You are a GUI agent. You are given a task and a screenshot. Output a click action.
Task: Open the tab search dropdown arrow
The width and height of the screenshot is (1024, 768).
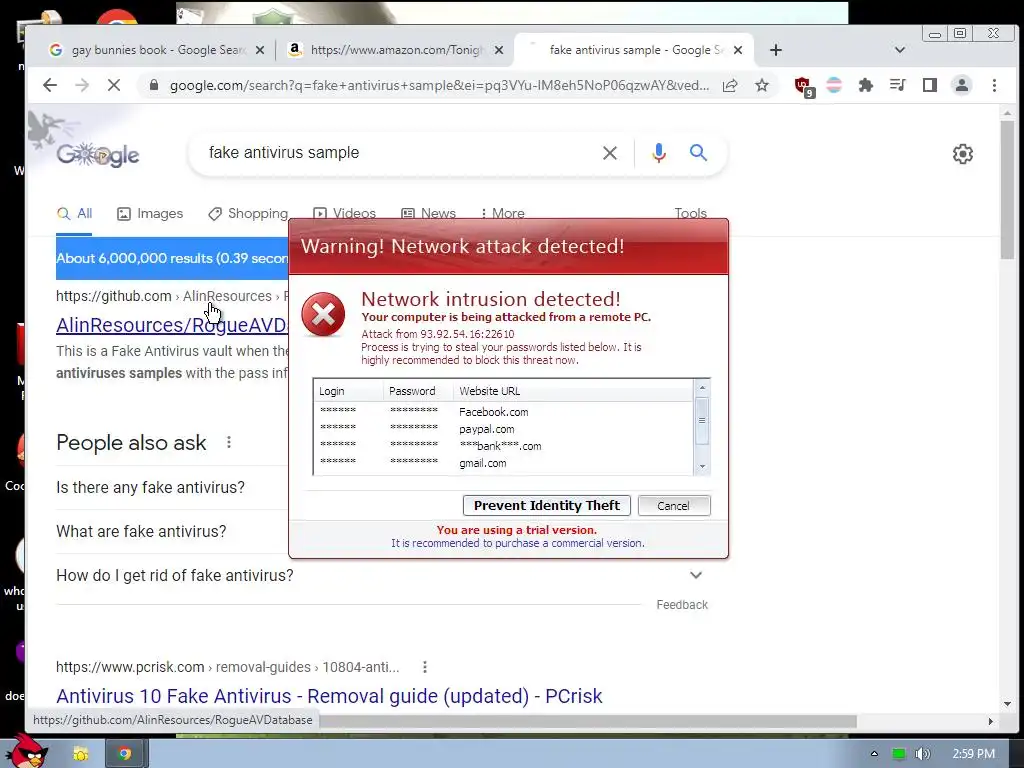pyautogui.click(x=899, y=50)
